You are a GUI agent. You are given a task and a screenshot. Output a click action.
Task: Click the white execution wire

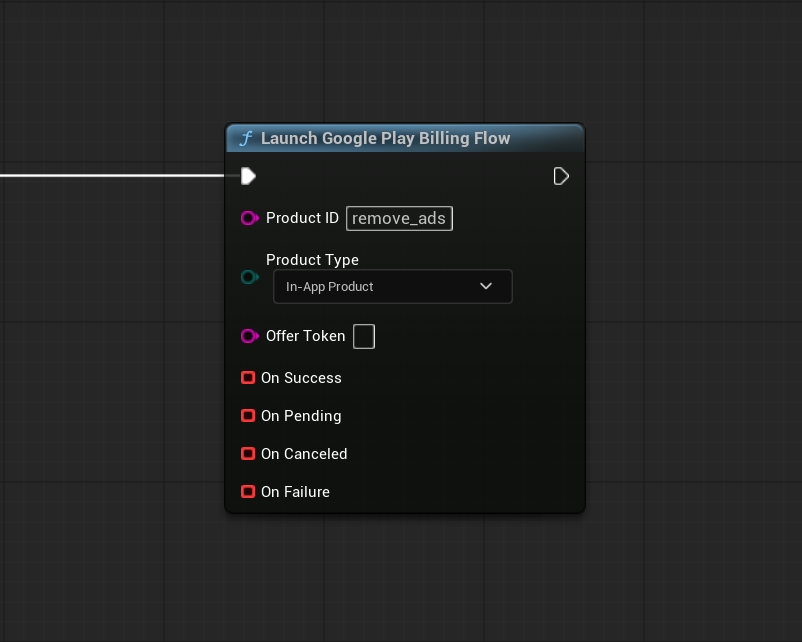coord(113,176)
